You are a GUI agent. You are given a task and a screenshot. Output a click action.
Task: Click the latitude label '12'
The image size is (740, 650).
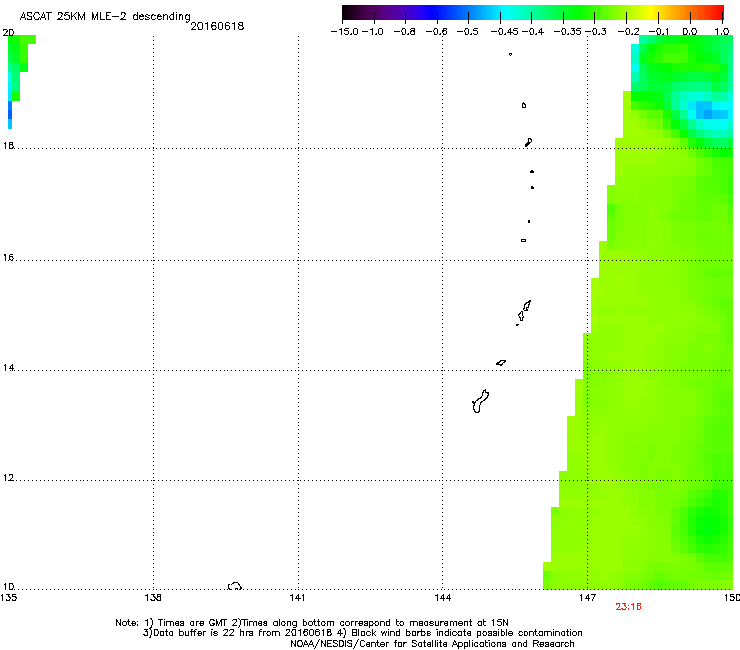[8, 478]
